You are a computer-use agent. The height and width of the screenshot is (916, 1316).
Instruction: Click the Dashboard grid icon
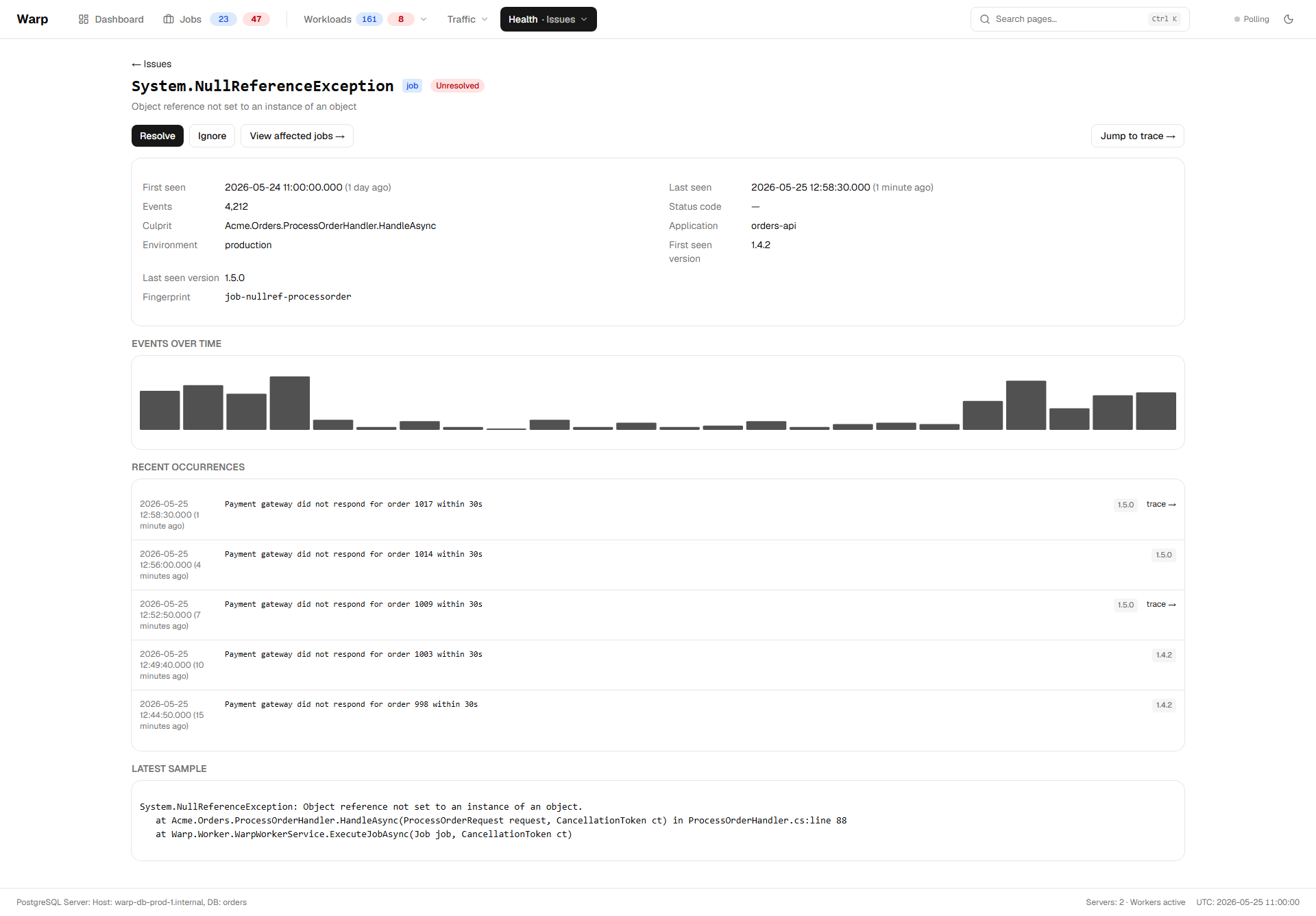click(x=84, y=19)
